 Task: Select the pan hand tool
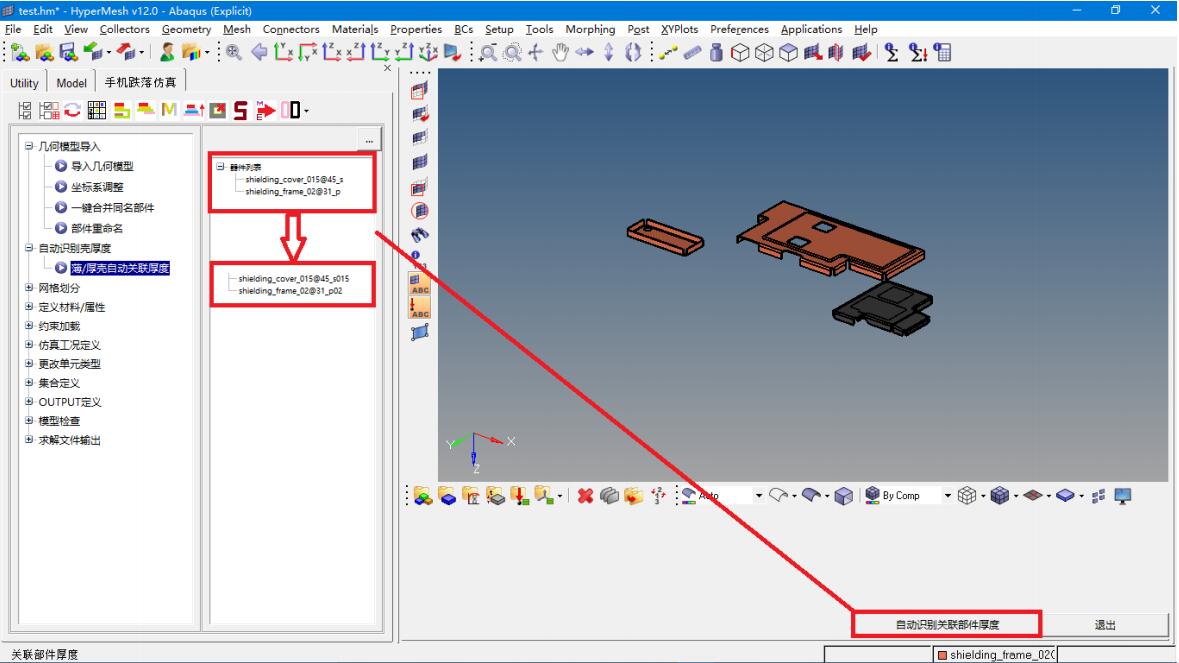(560, 52)
